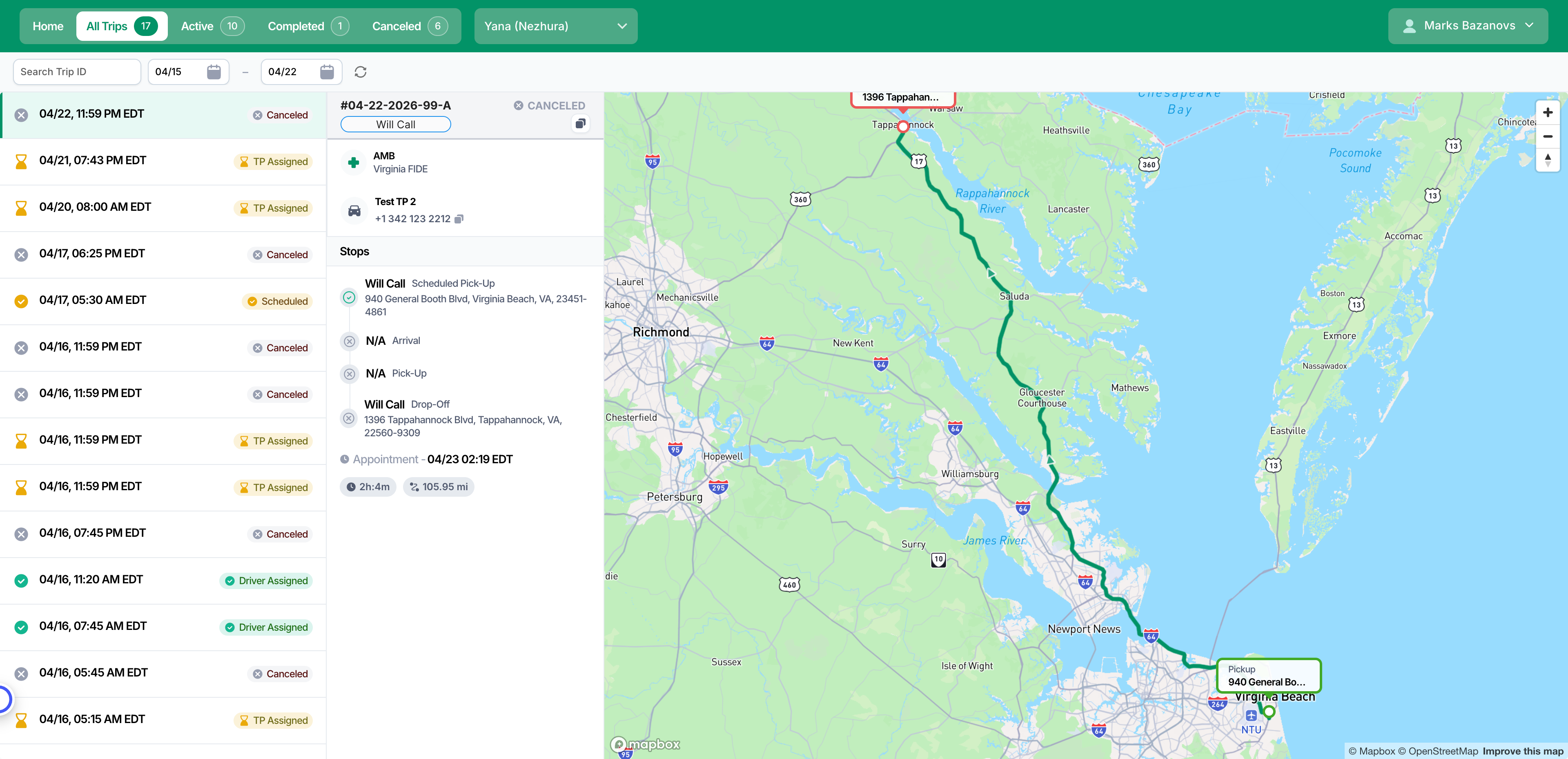Screen dimensions: 1568x759
Task: Zoom in on the map
Action: click(1547, 112)
